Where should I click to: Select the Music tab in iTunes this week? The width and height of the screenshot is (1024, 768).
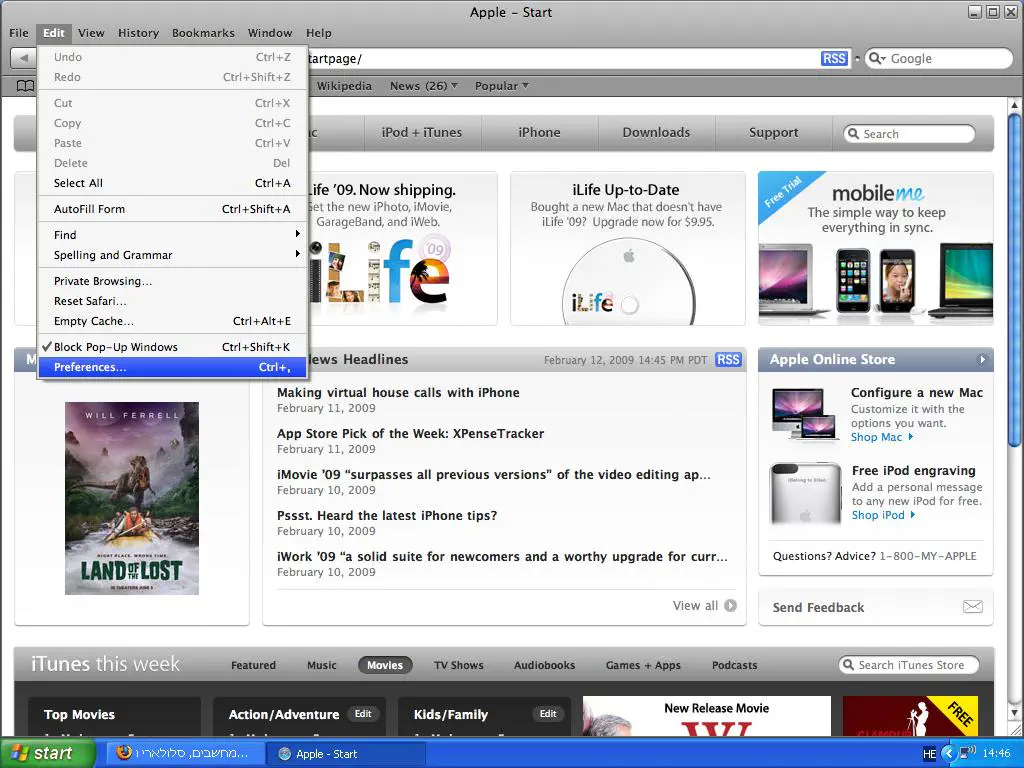coord(322,665)
